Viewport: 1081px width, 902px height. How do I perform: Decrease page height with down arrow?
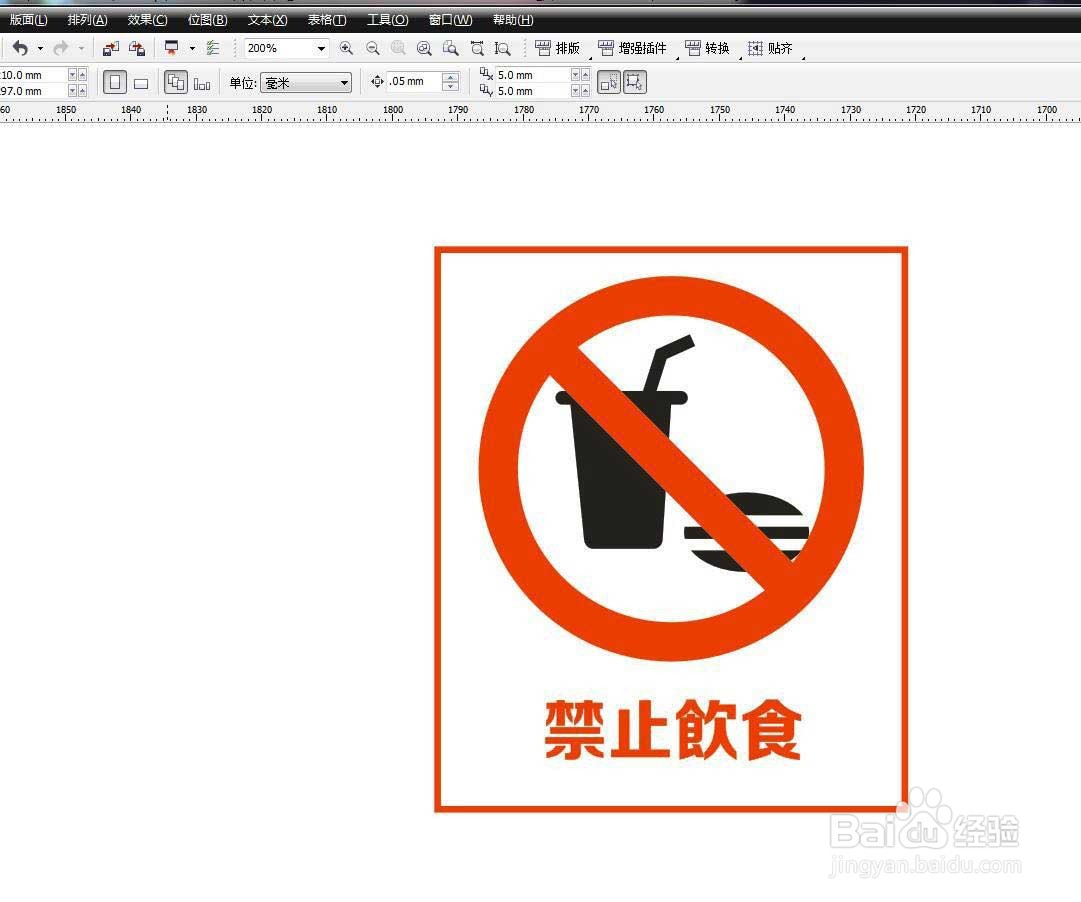tap(72, 90)
